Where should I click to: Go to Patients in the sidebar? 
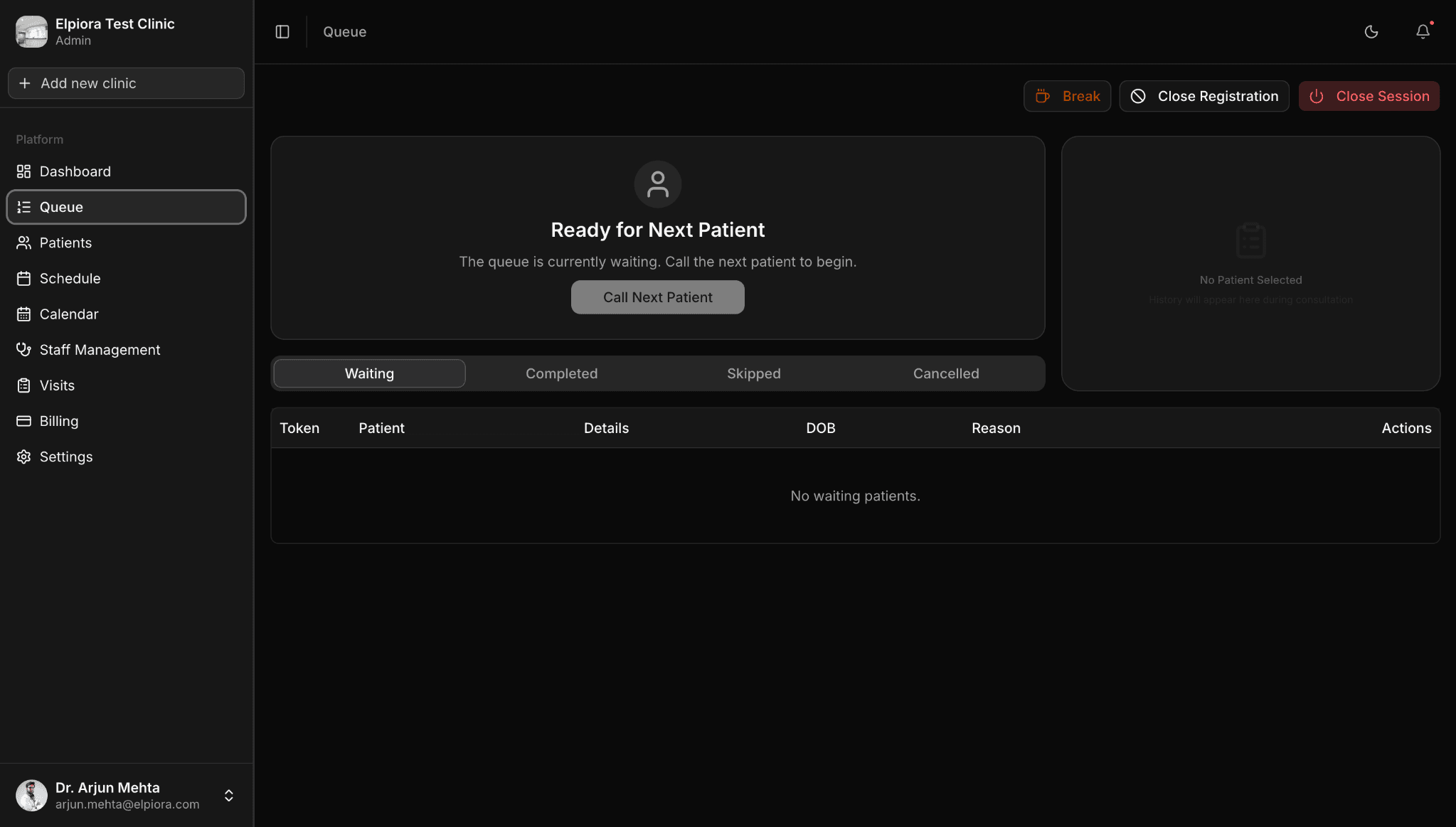pyautogui.click(x=126, y=242)
